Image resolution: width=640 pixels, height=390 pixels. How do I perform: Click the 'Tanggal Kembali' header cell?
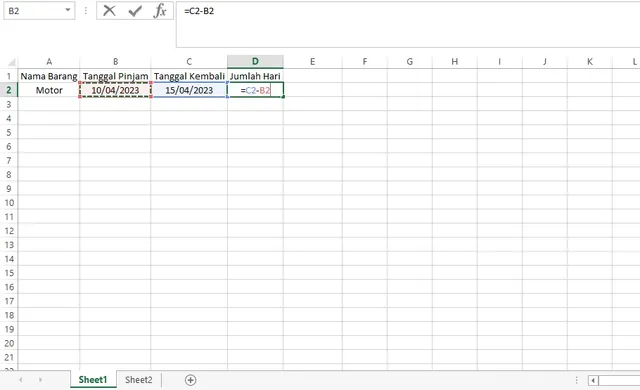tap(189, 76)
